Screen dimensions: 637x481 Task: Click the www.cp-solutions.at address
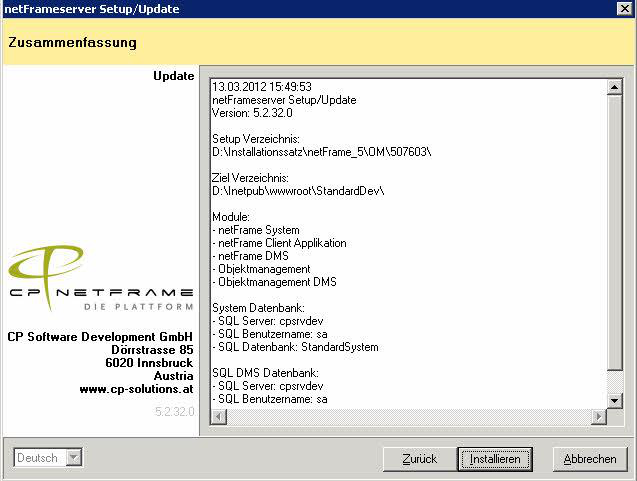pyautogui.click(x=136, y=389)
